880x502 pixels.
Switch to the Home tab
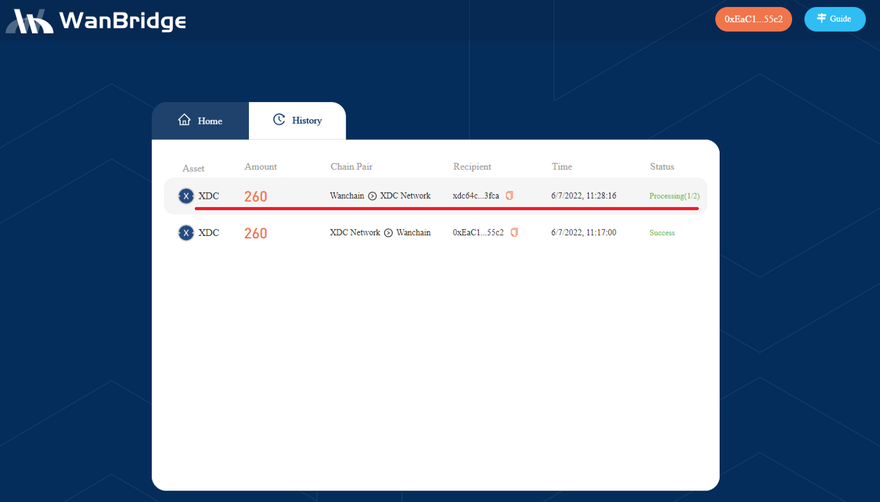(x=200, y=121)
